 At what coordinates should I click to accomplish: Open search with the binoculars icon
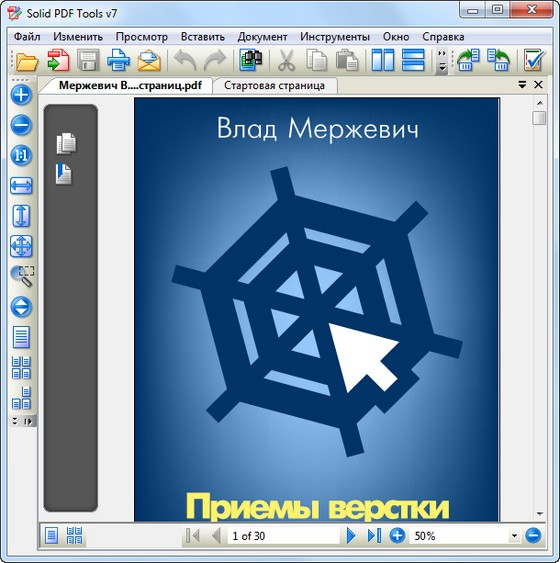(251, 60)
